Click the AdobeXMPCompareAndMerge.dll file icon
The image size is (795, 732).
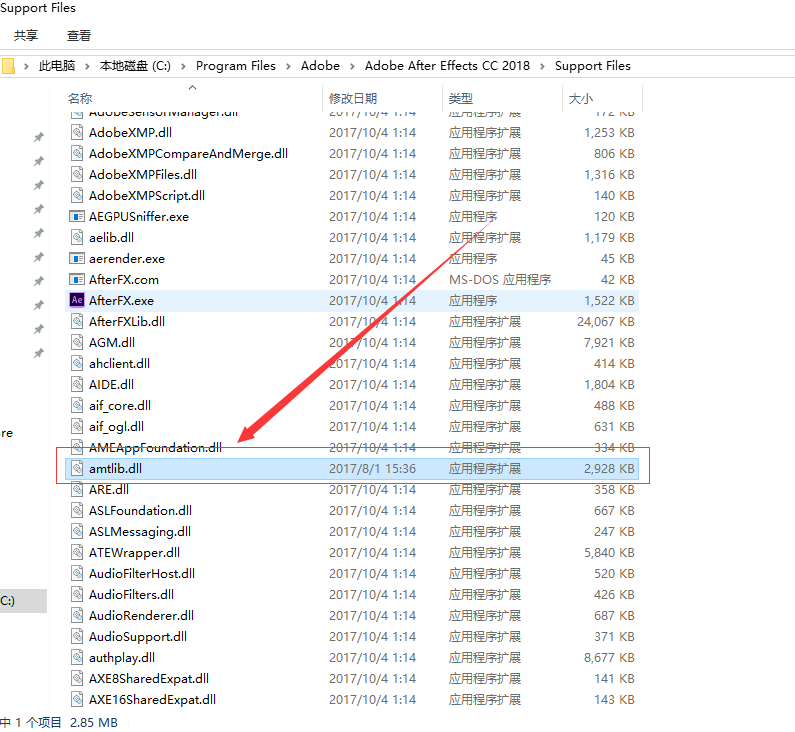(77, 153)
